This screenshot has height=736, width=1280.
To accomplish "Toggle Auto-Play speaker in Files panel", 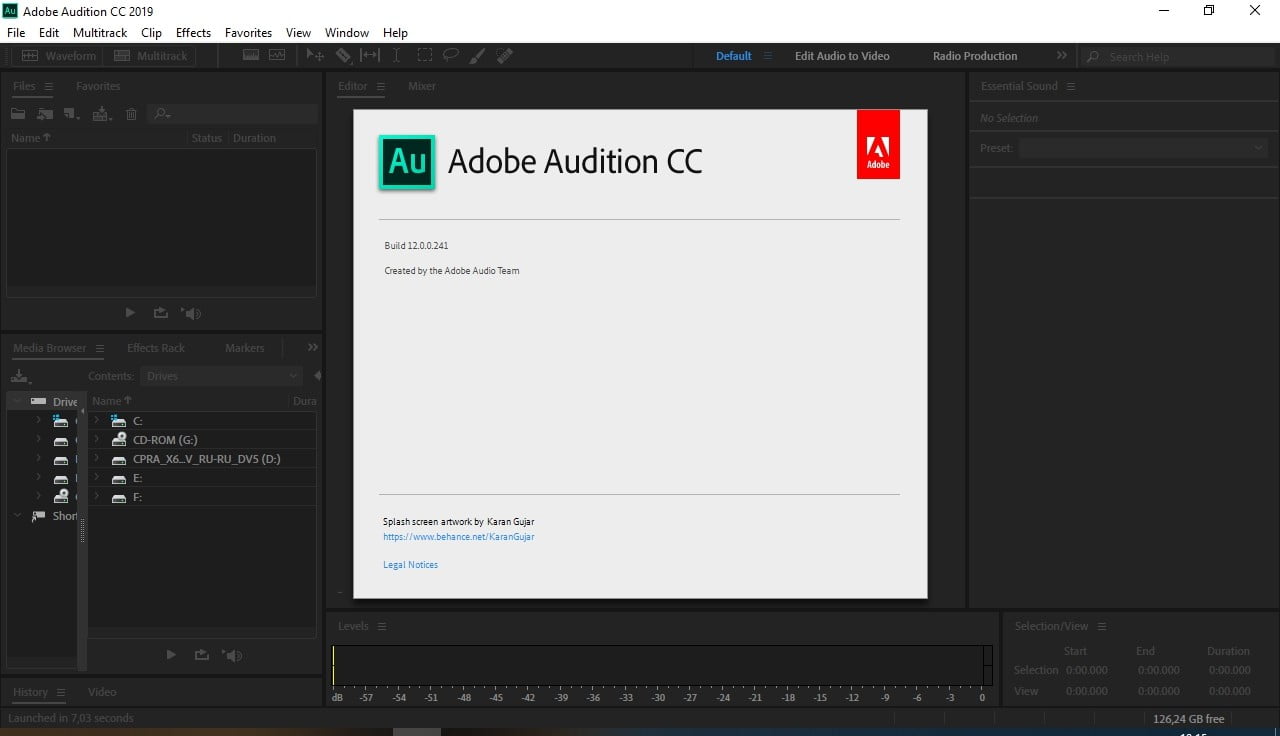I will [x=191, y=313].
